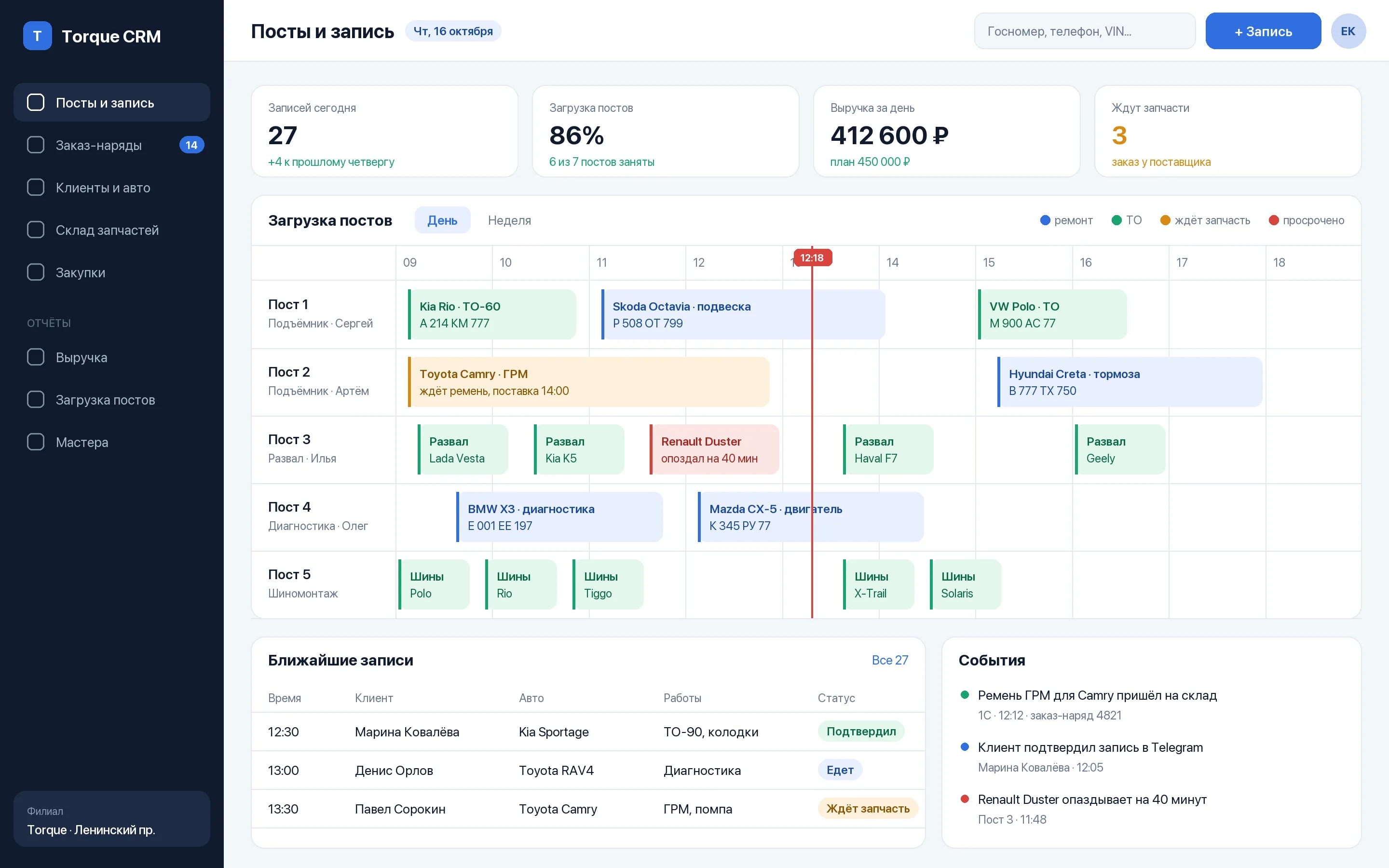Open Клиенты и авто sidebar icon

coord(36,188)
